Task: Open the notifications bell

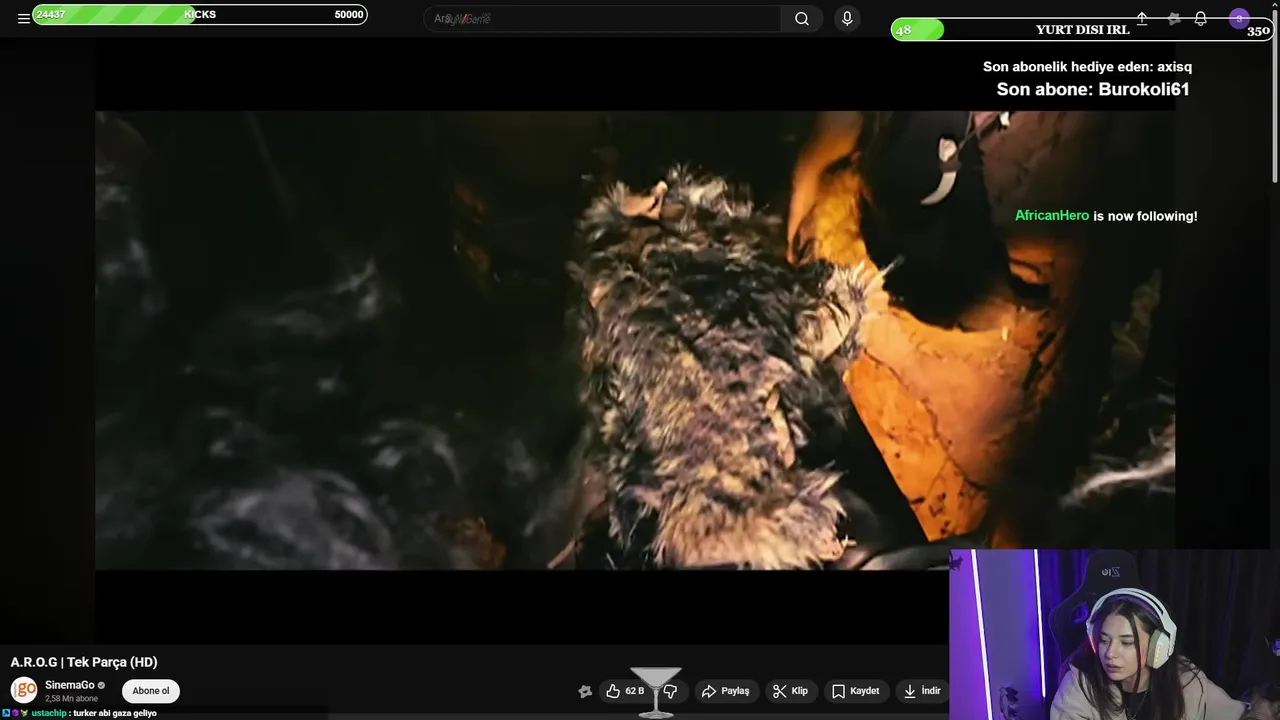Action: pos(1200,18)
